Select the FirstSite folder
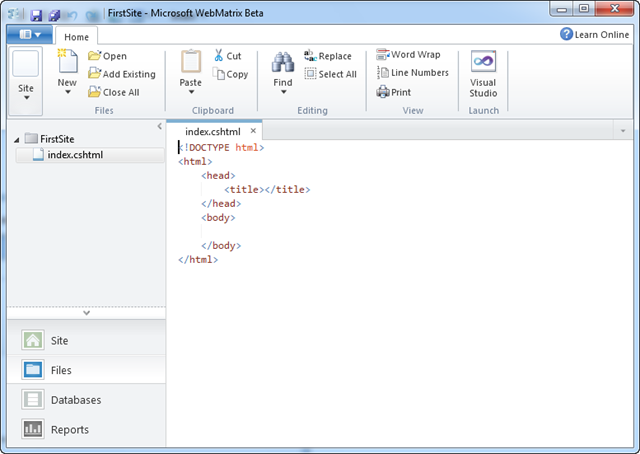640x454 pixels. pyautogui.click(x=49, y=139)
